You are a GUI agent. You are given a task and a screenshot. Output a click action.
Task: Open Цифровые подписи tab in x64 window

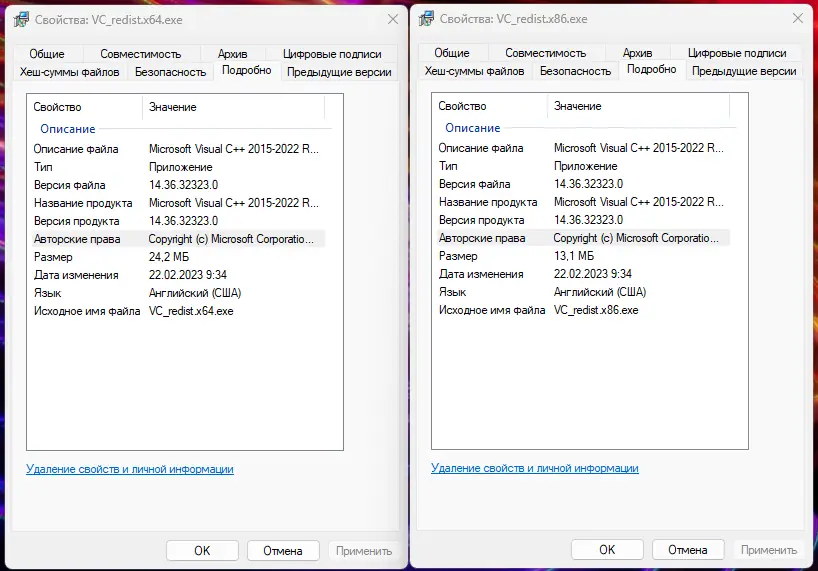click(x=332, y=54)
